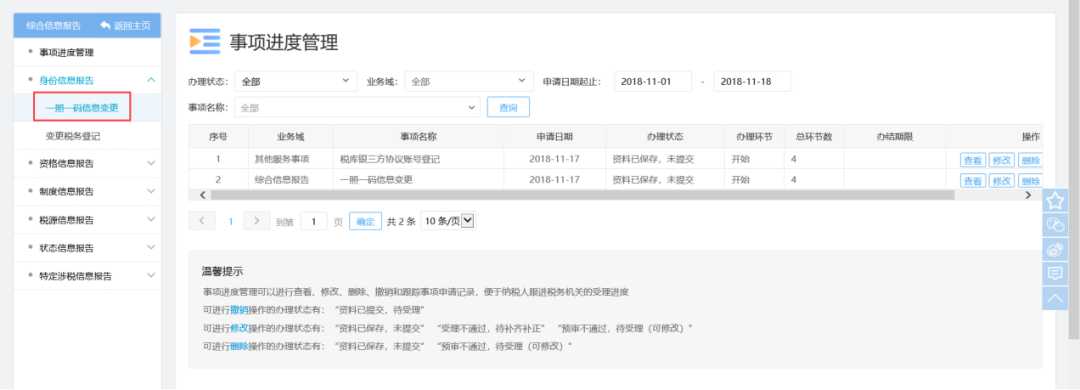
Task: Click the 查询 search button
Action: point(508,107)
